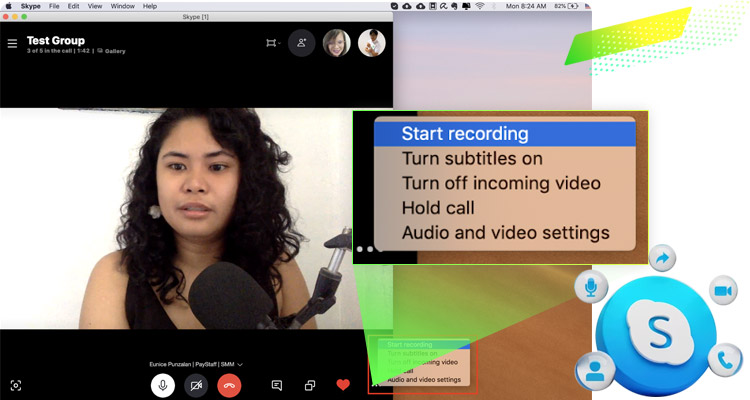Open the Window menu
Viewport: 750px width, 400px height.
point(122,6)
